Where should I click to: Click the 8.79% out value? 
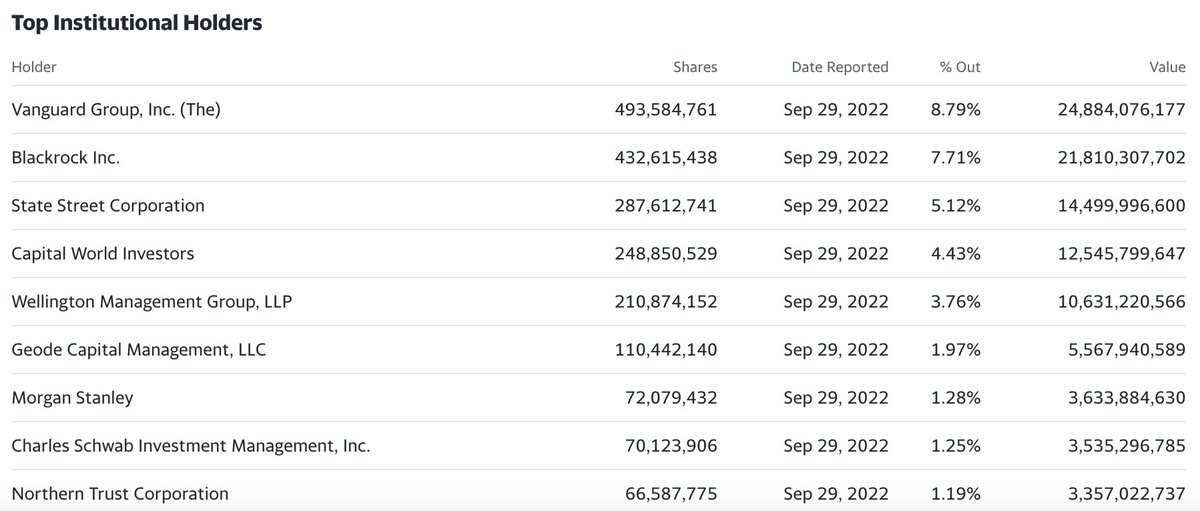pyautogui.click(x=955, y=110)
